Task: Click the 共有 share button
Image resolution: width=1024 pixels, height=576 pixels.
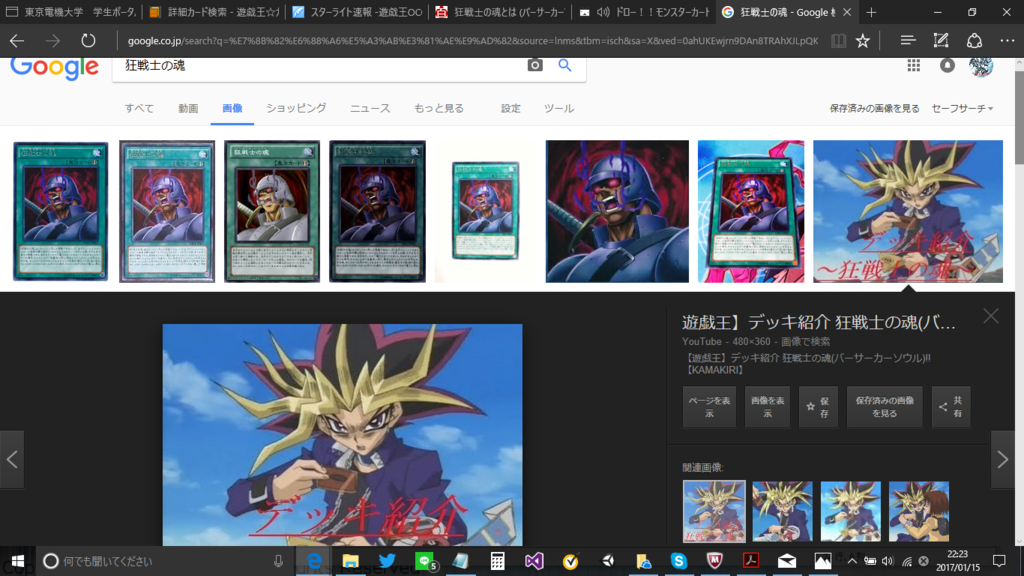Action: pyautogui.click(x=951, y=406)
